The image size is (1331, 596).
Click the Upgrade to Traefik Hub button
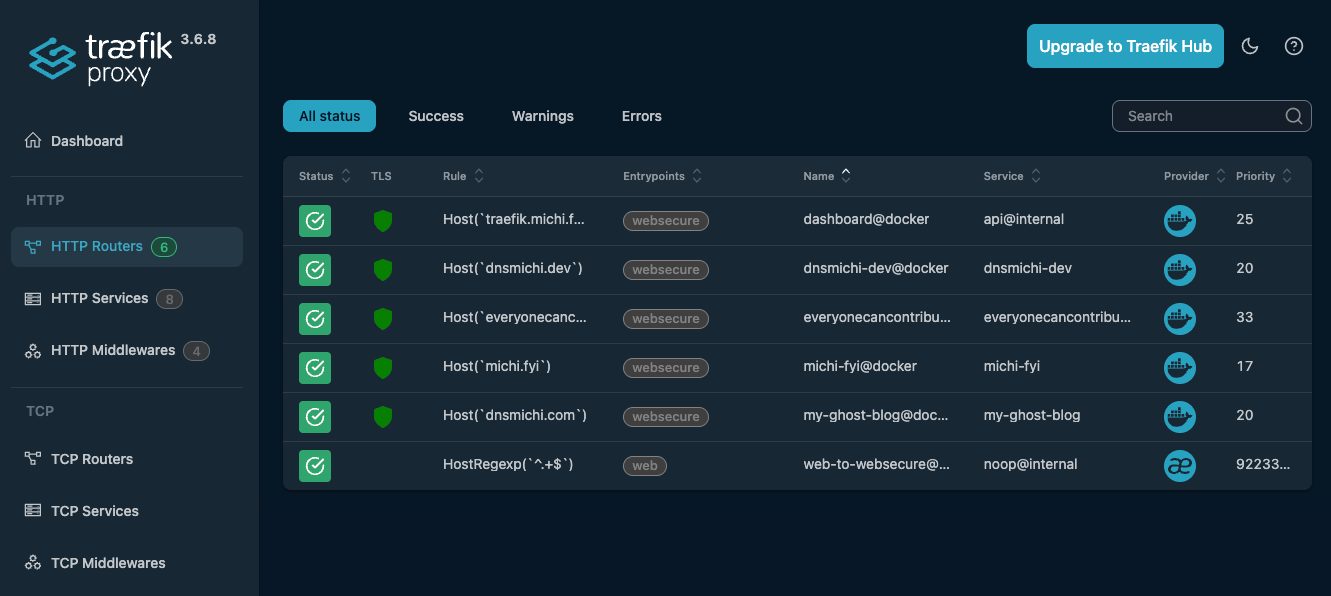coord(1125,45)
